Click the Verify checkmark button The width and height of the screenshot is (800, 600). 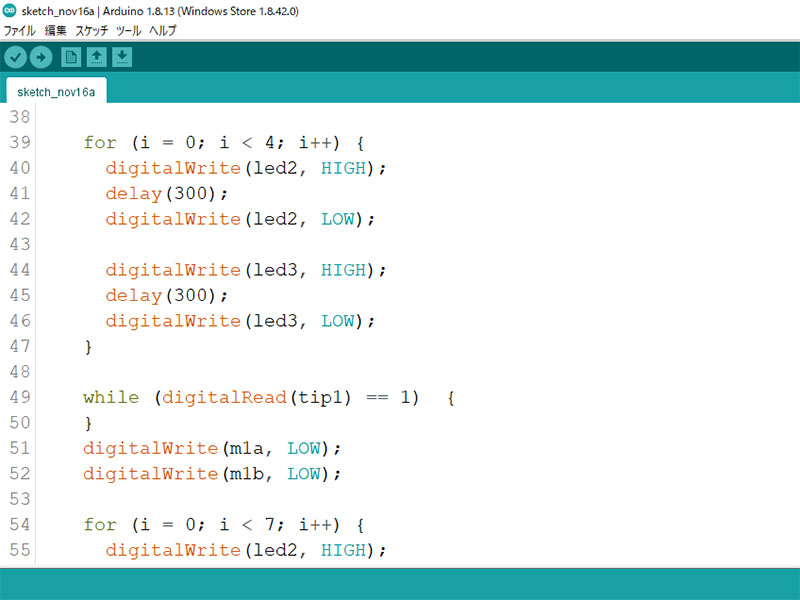coord(15,57)
